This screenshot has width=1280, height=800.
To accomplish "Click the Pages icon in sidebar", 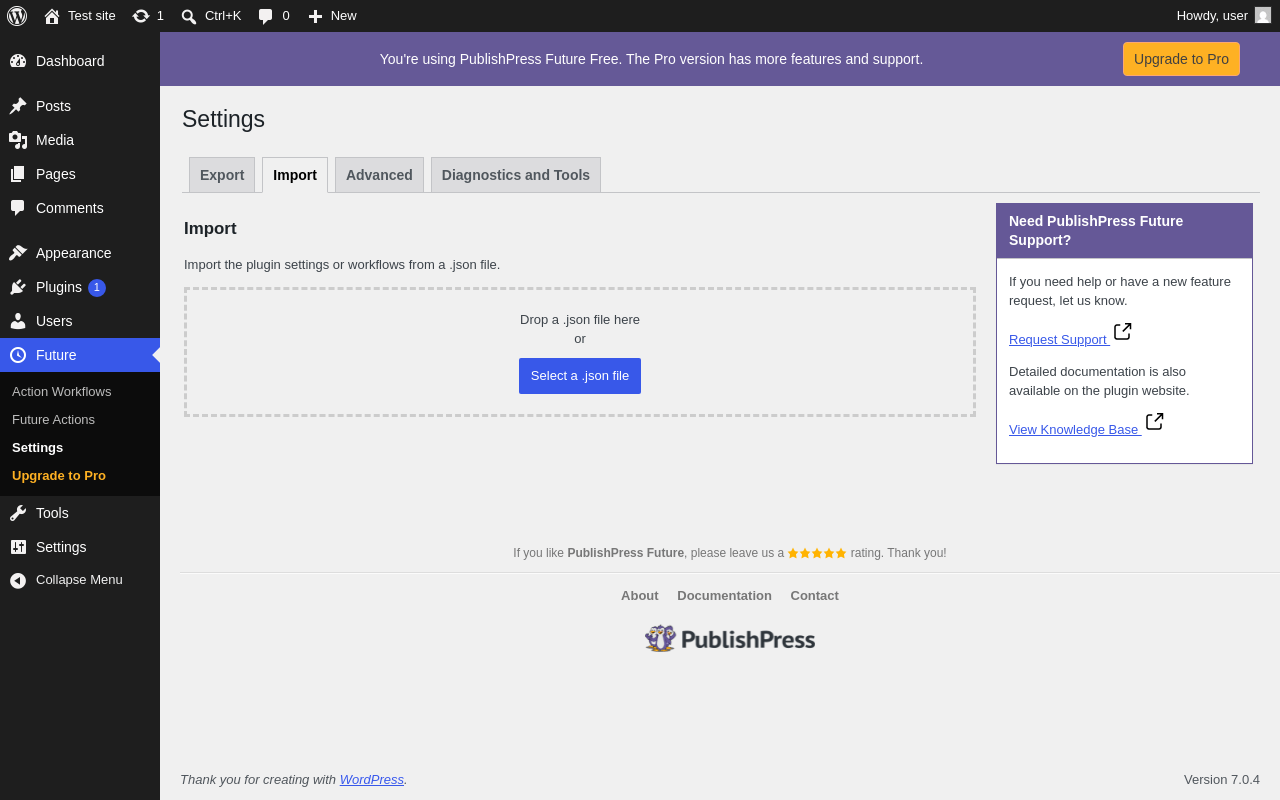I will click(18, 174).
